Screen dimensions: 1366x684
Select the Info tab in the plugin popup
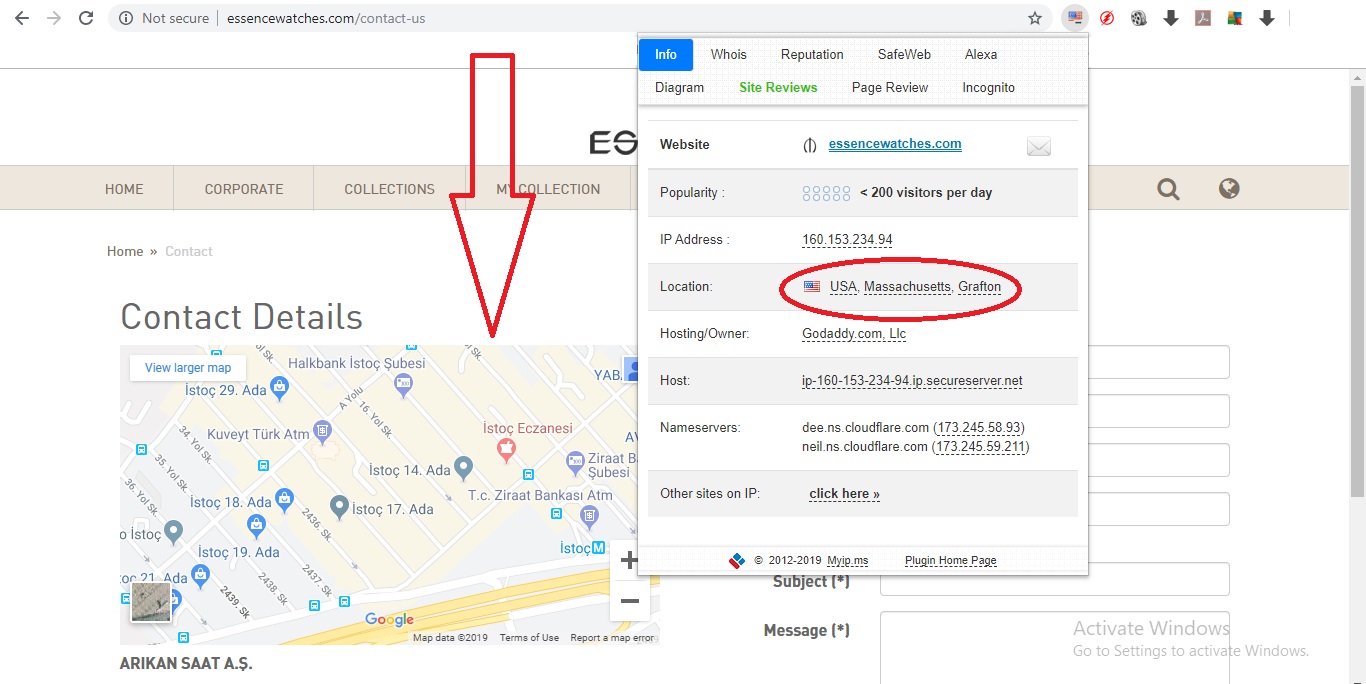(x=666, y=54)
